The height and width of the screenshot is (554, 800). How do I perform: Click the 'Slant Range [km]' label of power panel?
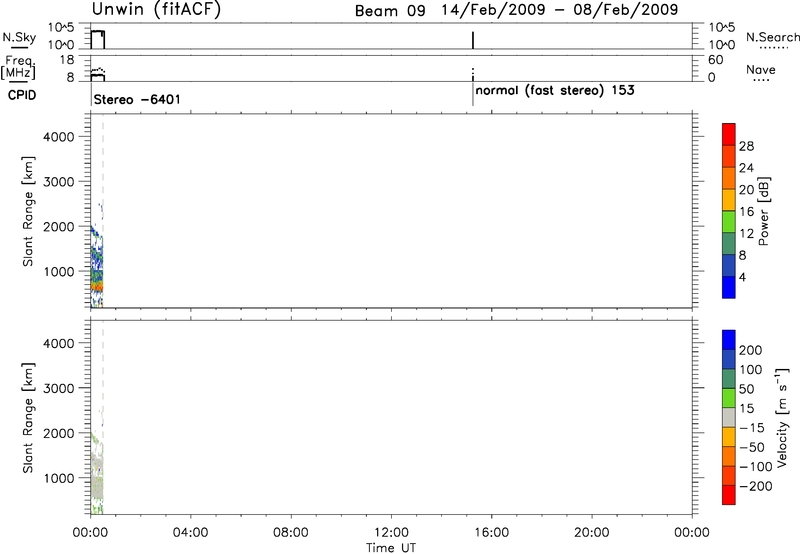tap(28, 211)
